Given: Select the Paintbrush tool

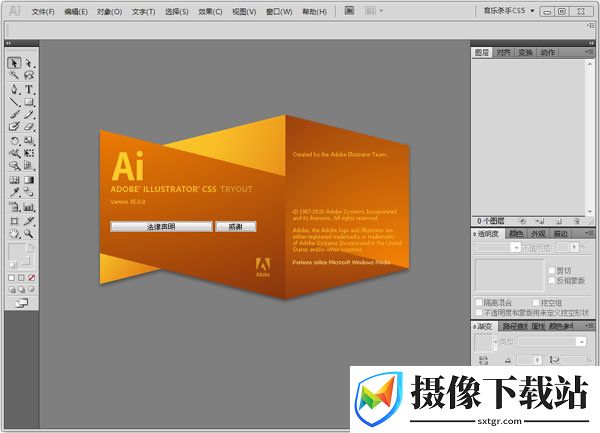Looking at the screenshot, I should tap(14, 114).
